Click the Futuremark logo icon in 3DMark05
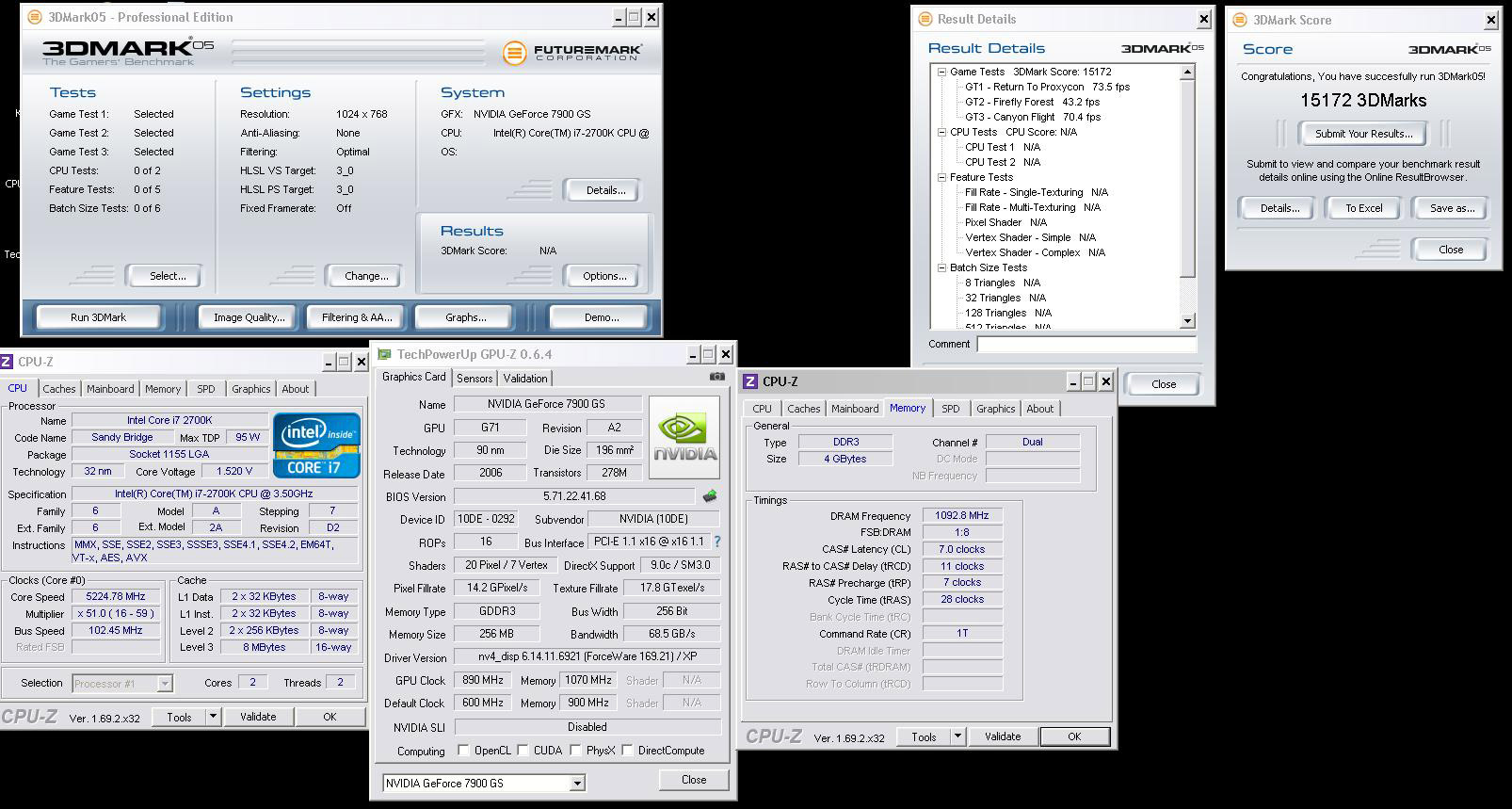1512x809 pixels. click(x=514, y=53)
